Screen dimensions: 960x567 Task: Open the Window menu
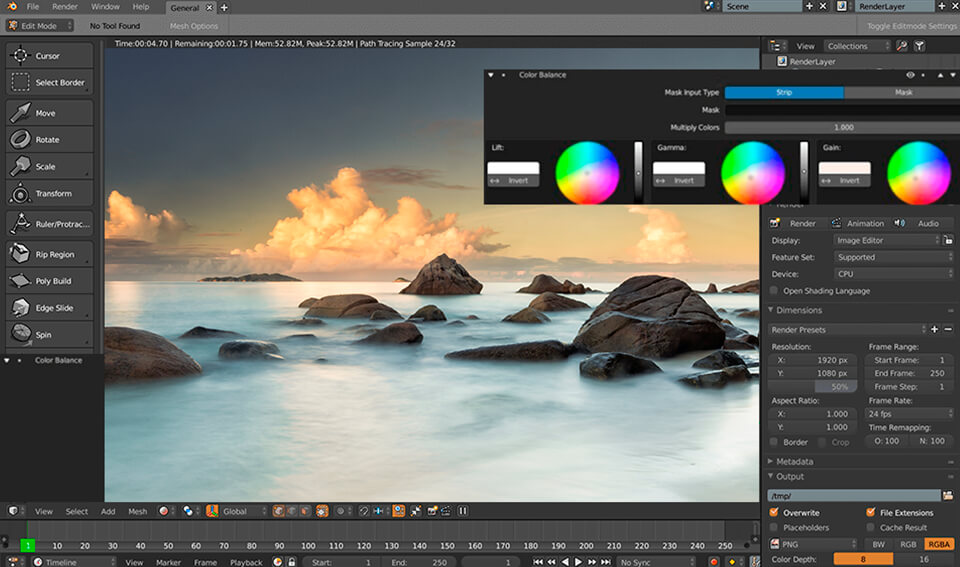click(x=105, y=7)
